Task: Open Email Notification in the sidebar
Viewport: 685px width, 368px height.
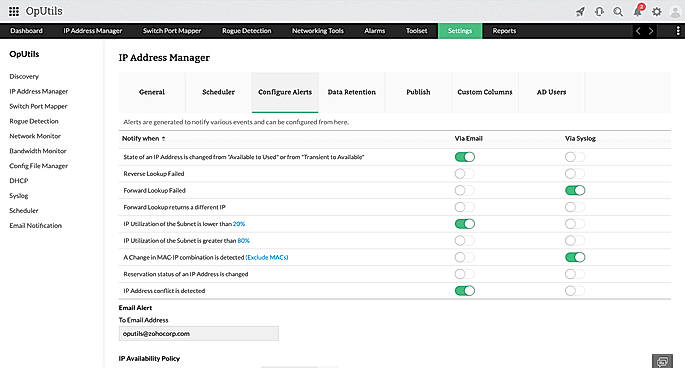Action: point(35,226)
